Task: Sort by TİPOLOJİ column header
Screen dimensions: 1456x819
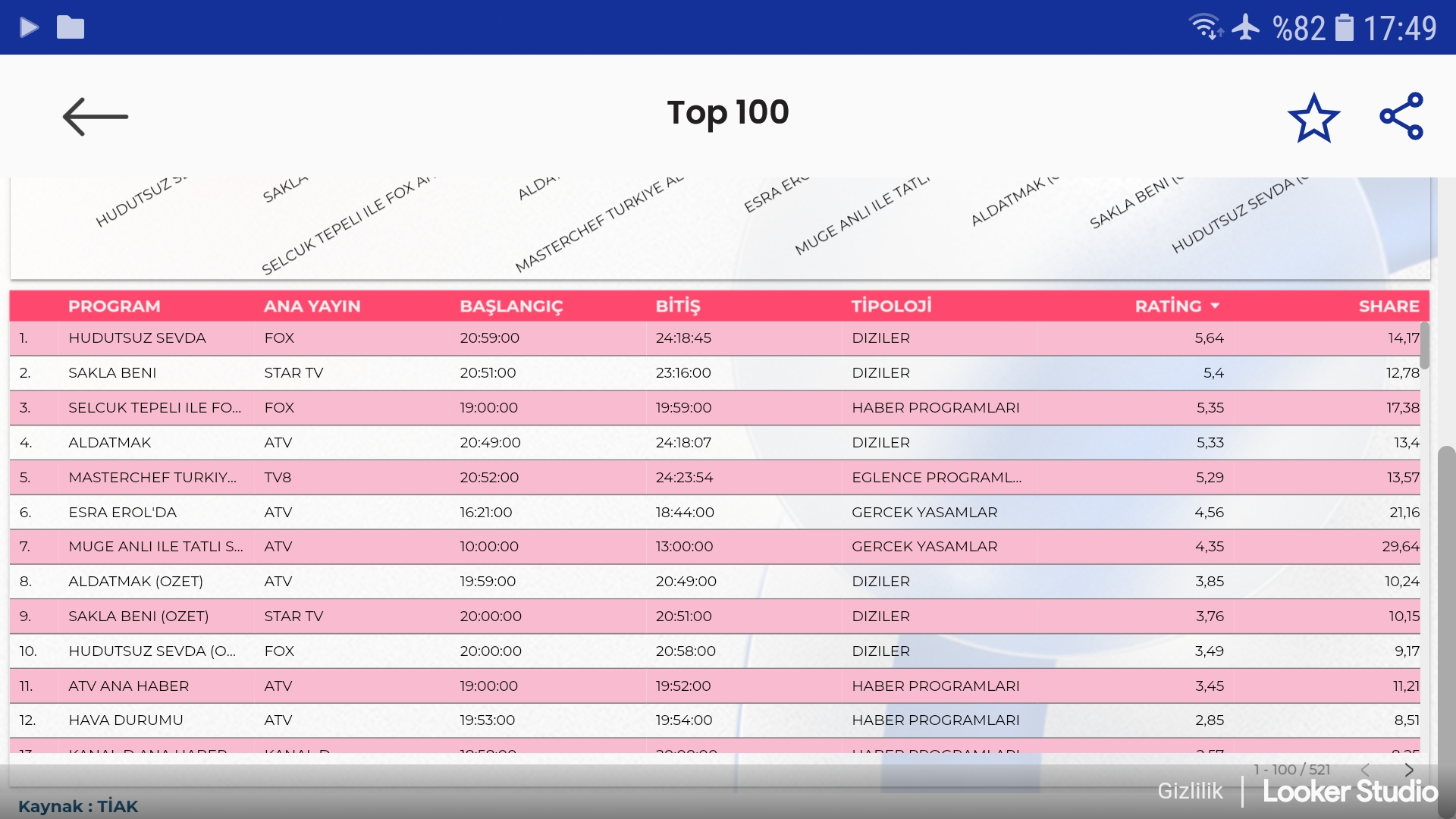Action: pyautogui.click(x=891, y=306)
